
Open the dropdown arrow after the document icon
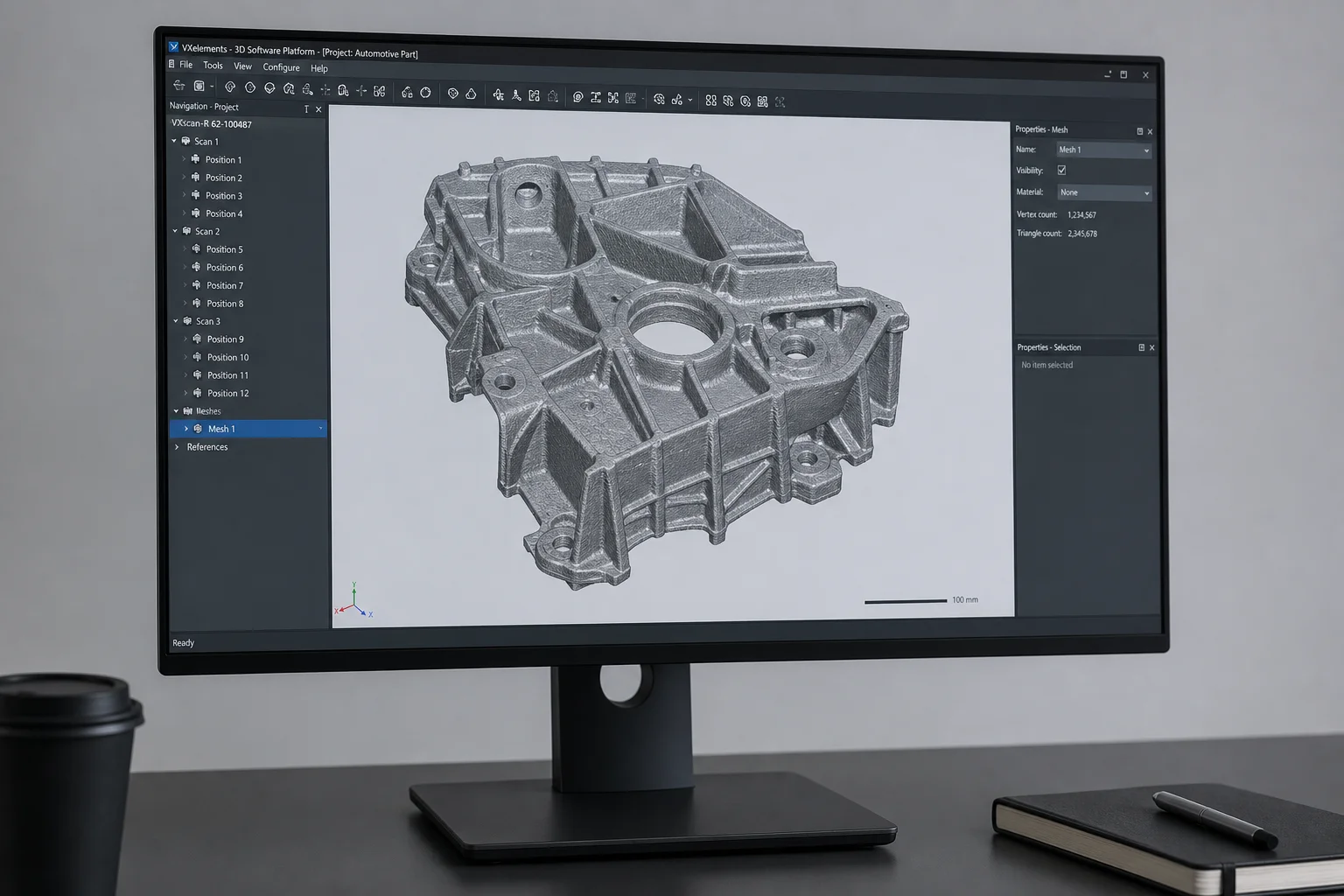[212, 87]
